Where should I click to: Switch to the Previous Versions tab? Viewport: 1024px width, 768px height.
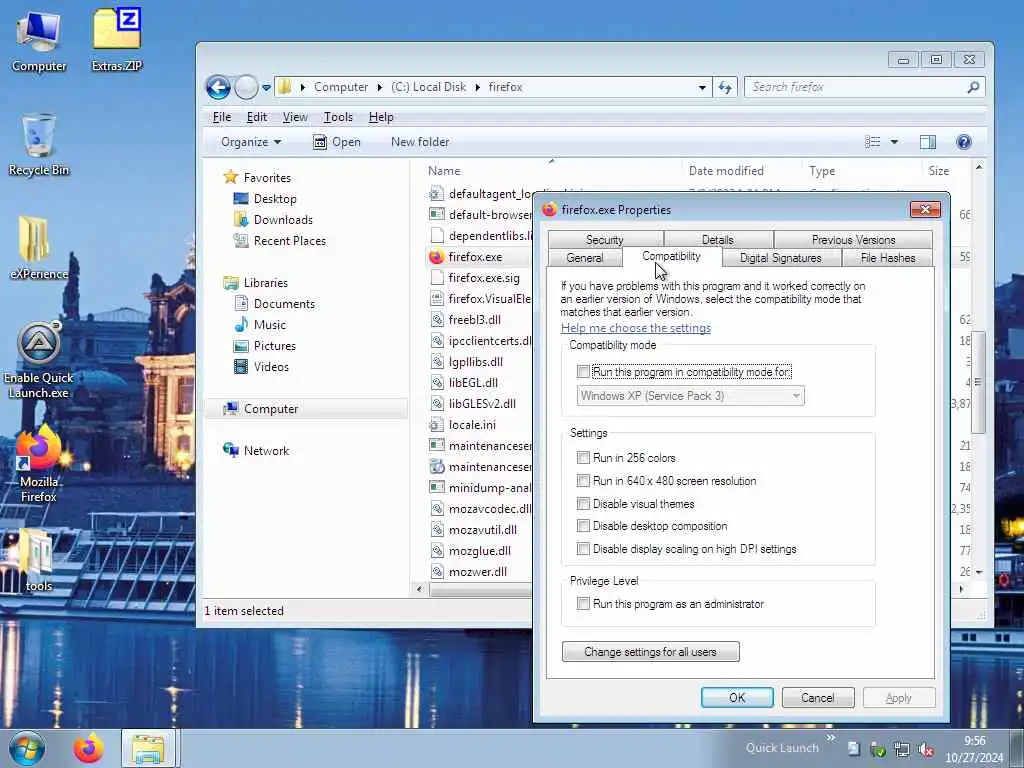point(853,240)
